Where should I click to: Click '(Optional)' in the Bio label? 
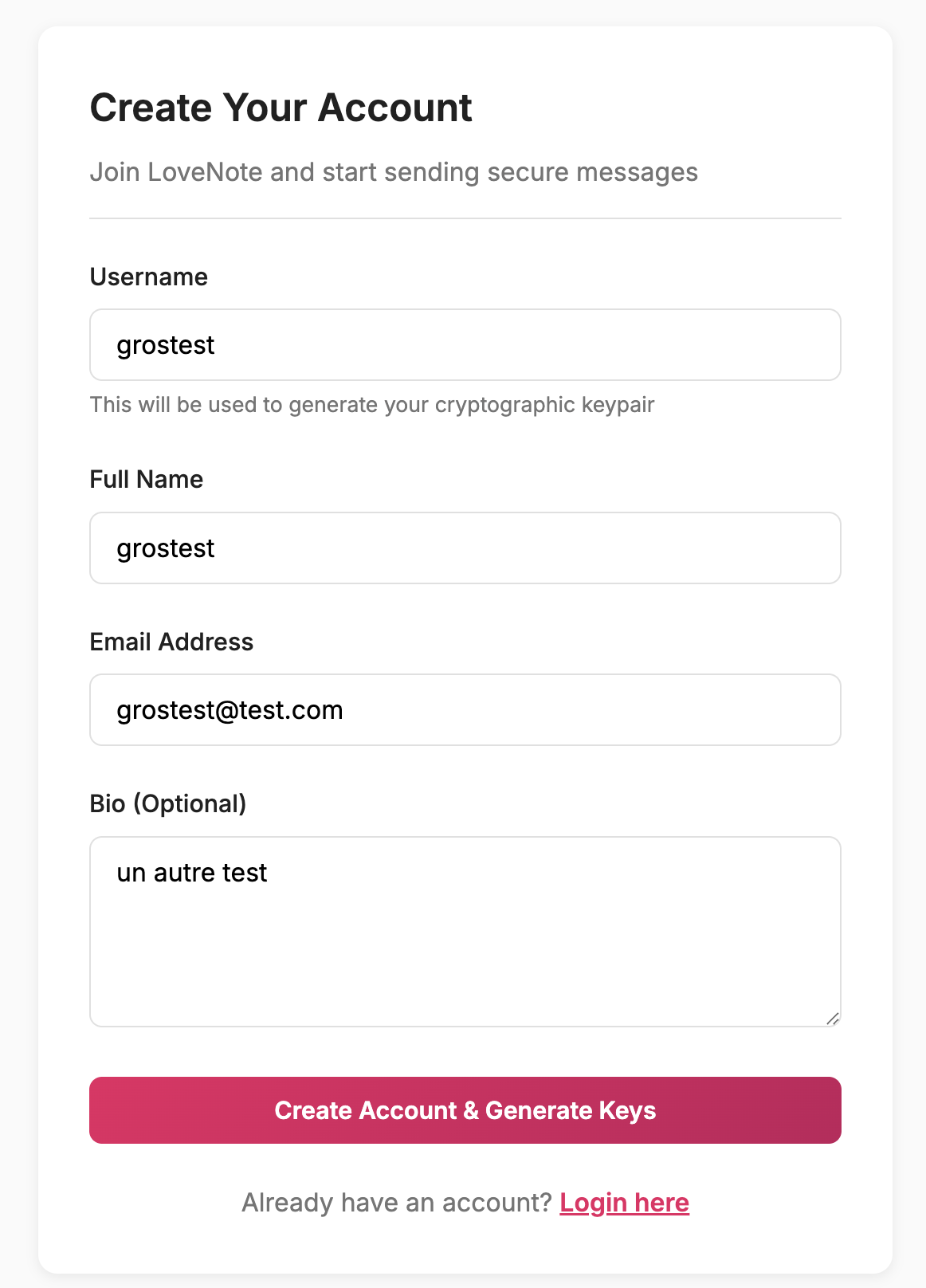pyautogui.click(x=190, y=803)
